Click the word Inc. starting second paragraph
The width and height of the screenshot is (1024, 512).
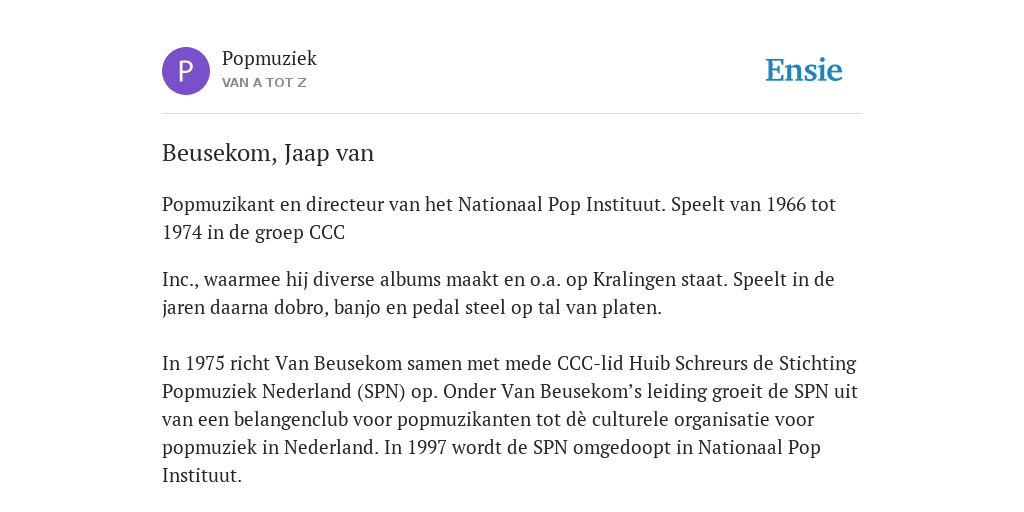(180, 280)
